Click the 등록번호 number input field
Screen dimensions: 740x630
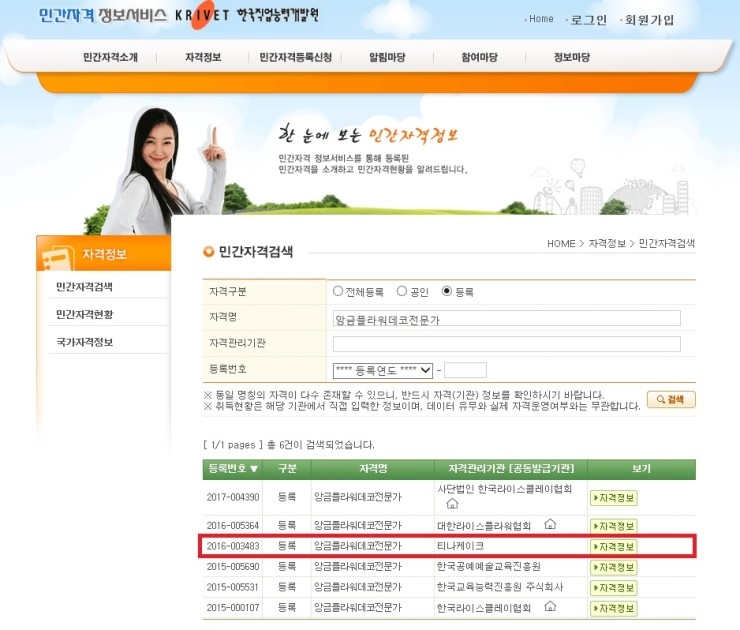coord(465,370)
